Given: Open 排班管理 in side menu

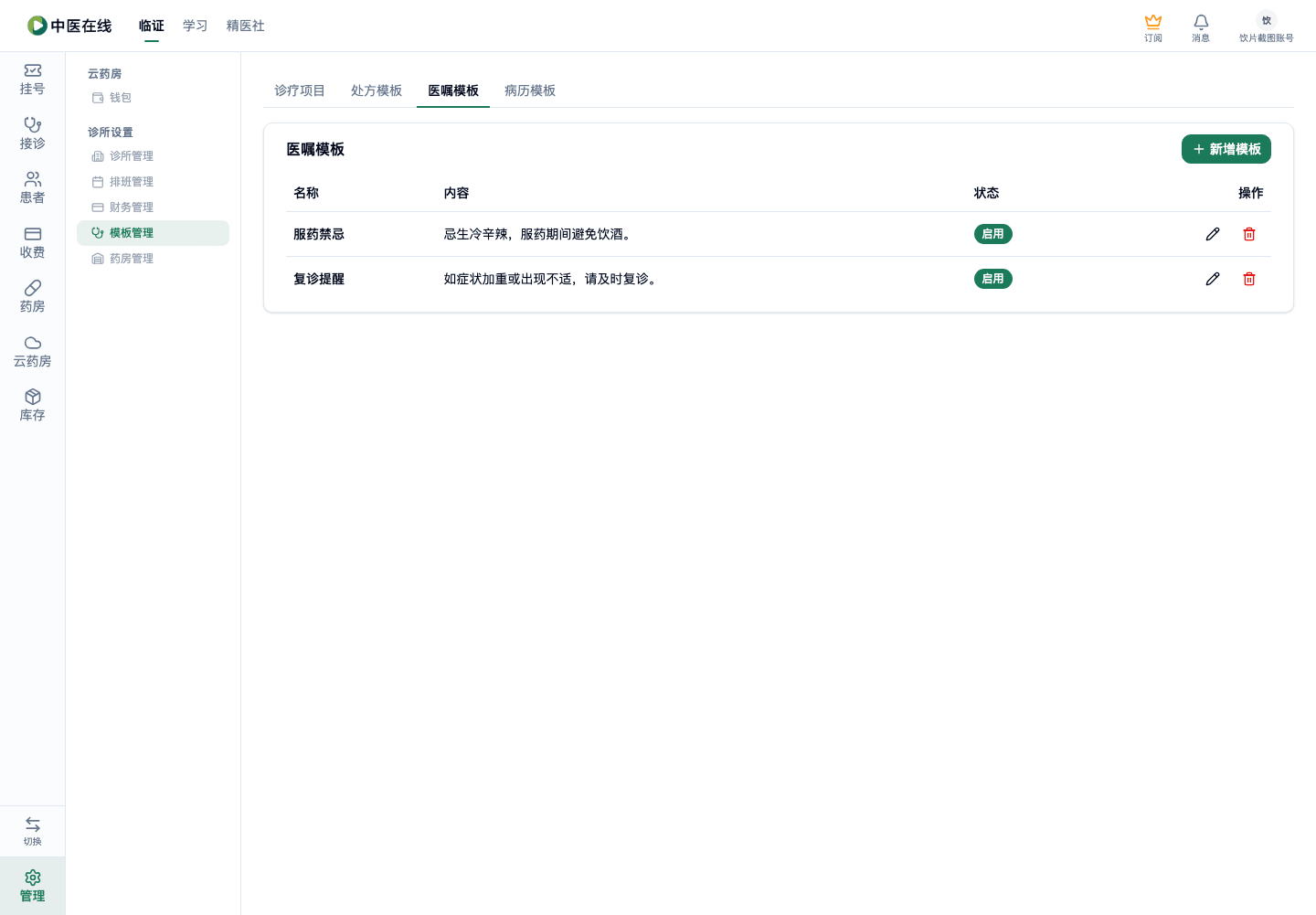Looking at the screenshot, I should click(x=153, y=182).
